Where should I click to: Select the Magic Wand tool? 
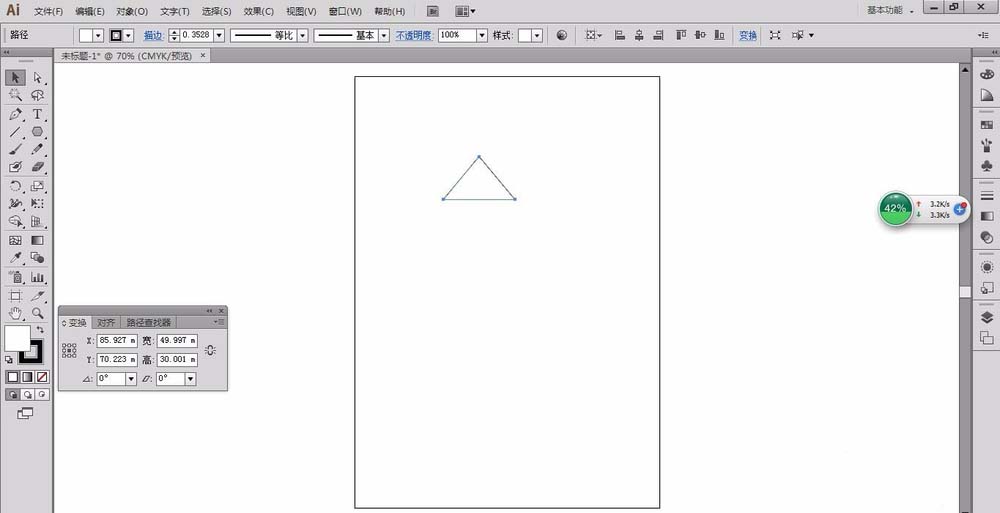[x=15, y=96]
